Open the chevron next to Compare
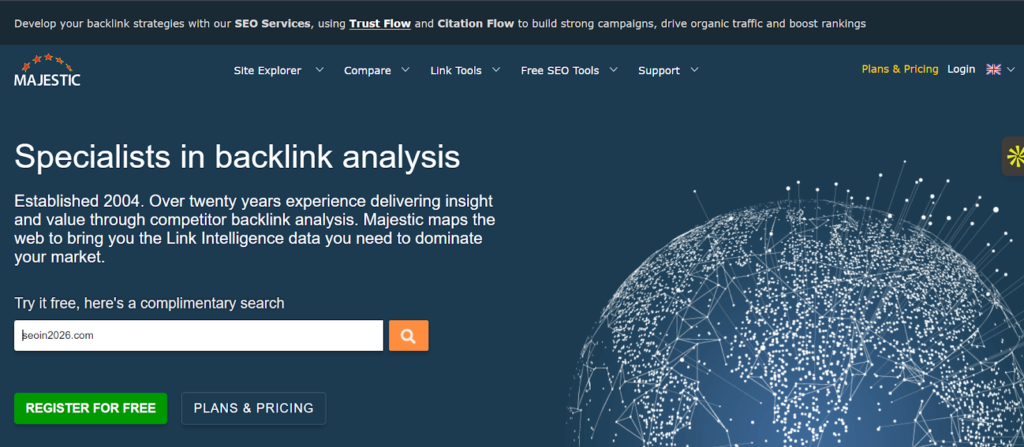Screen dimensions: 1024x447 point(406,70)
